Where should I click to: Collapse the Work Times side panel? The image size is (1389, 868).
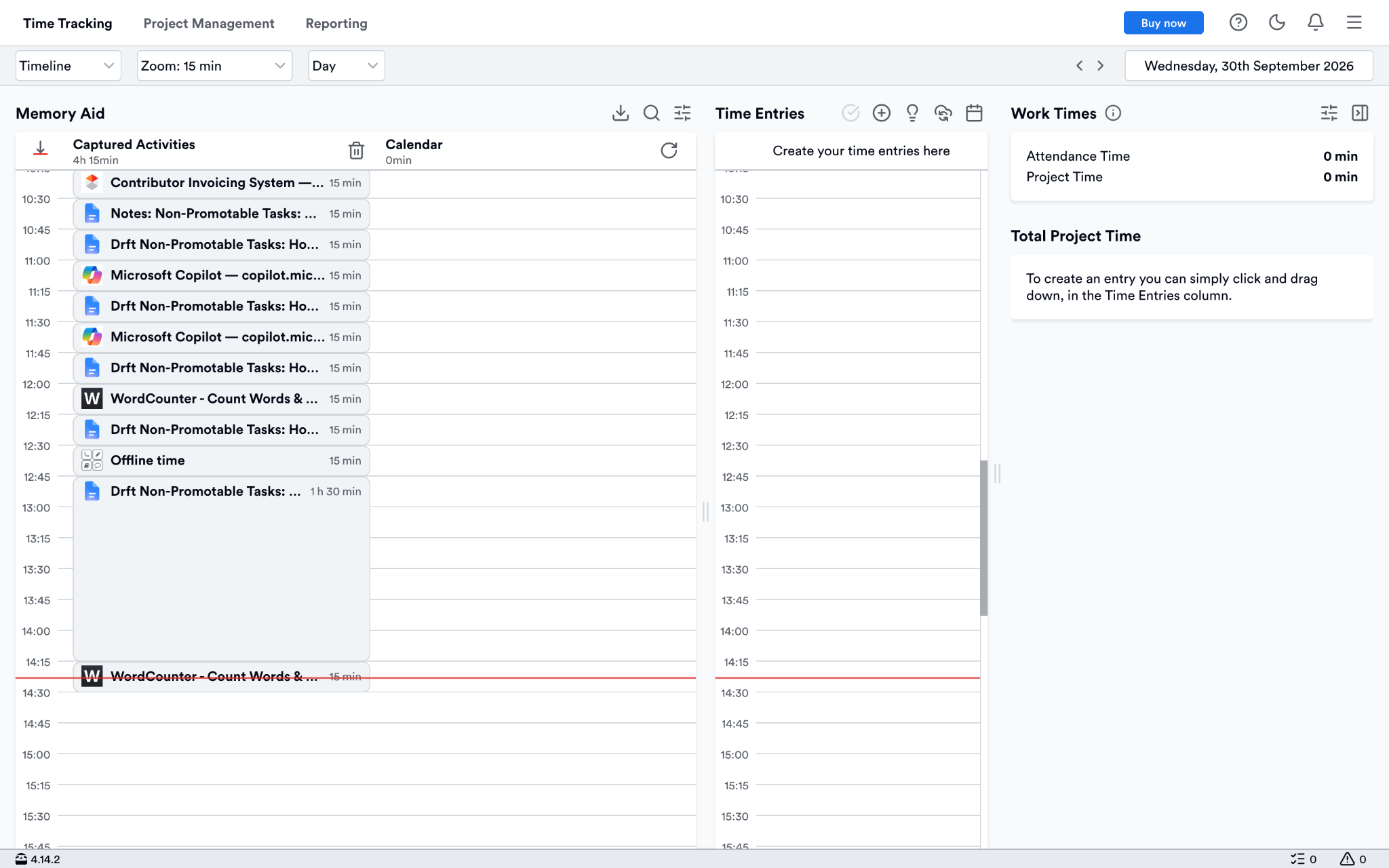(1360, 113)
